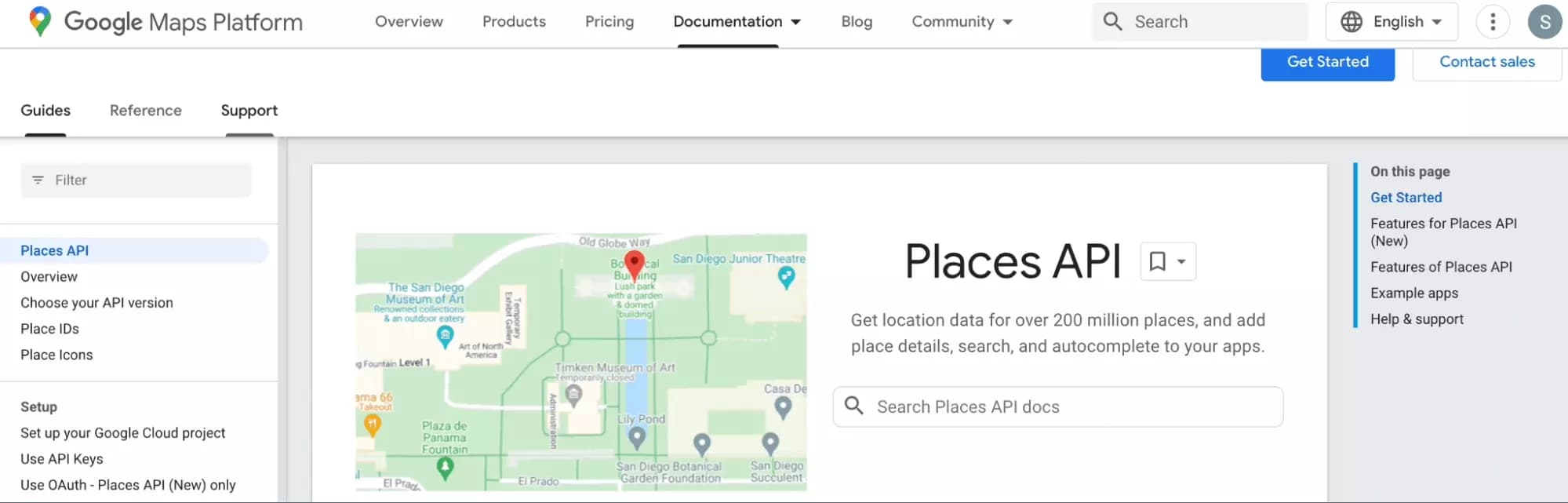The height and width of the screenshot is (503, 1568).
Task: Open Overview in the sidebar
Action: [x=49, y=276]
